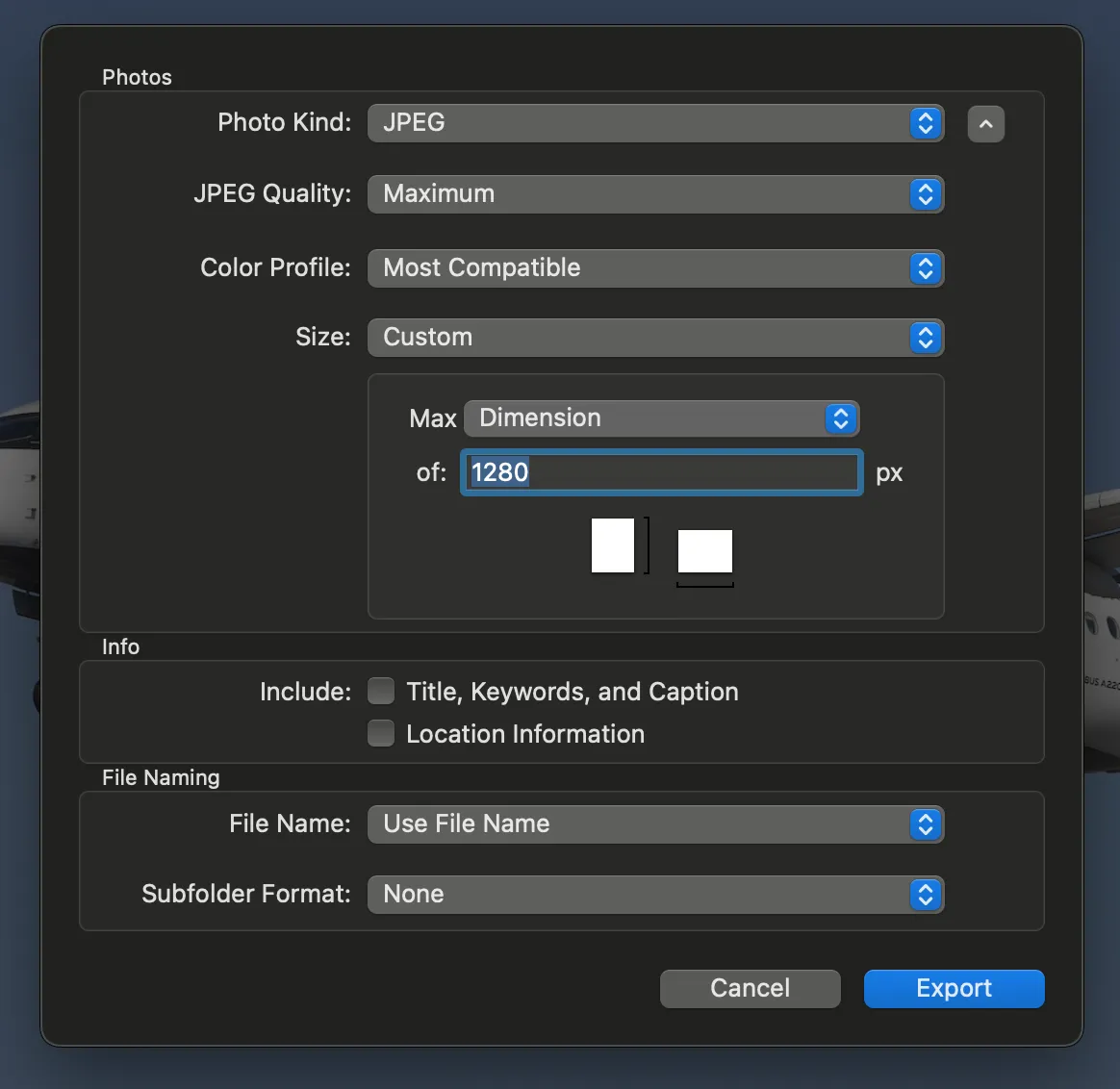This screenshot has width=1120, height=1089.
Task: Click the Photo Kind stepper arrows
Action: pyautogui.click(x=924, y=123)
